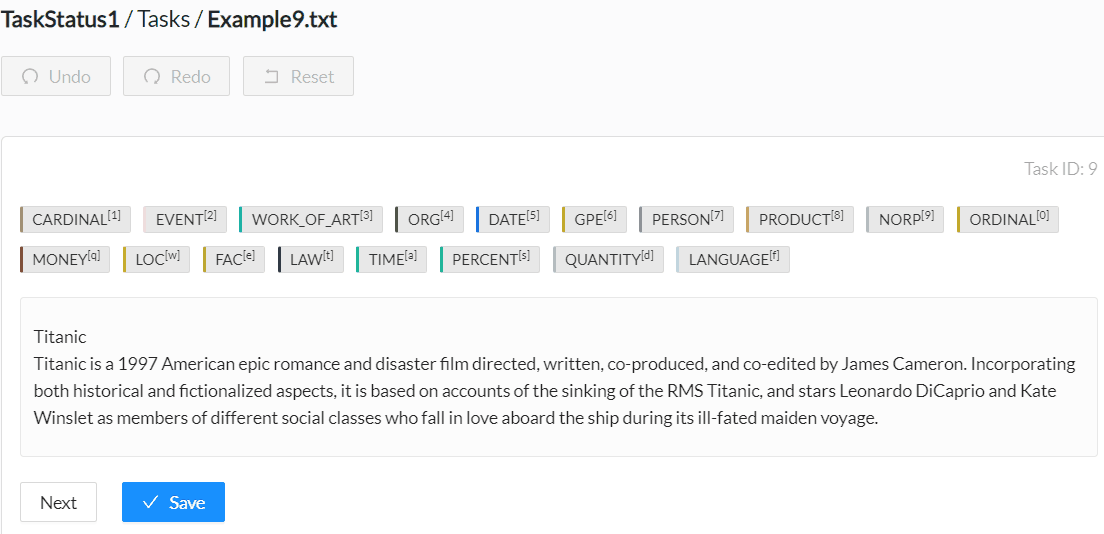Choose the WORK_OF_ART label tag
This screenshot has width=1104, height=534.
tap(310, 219)
